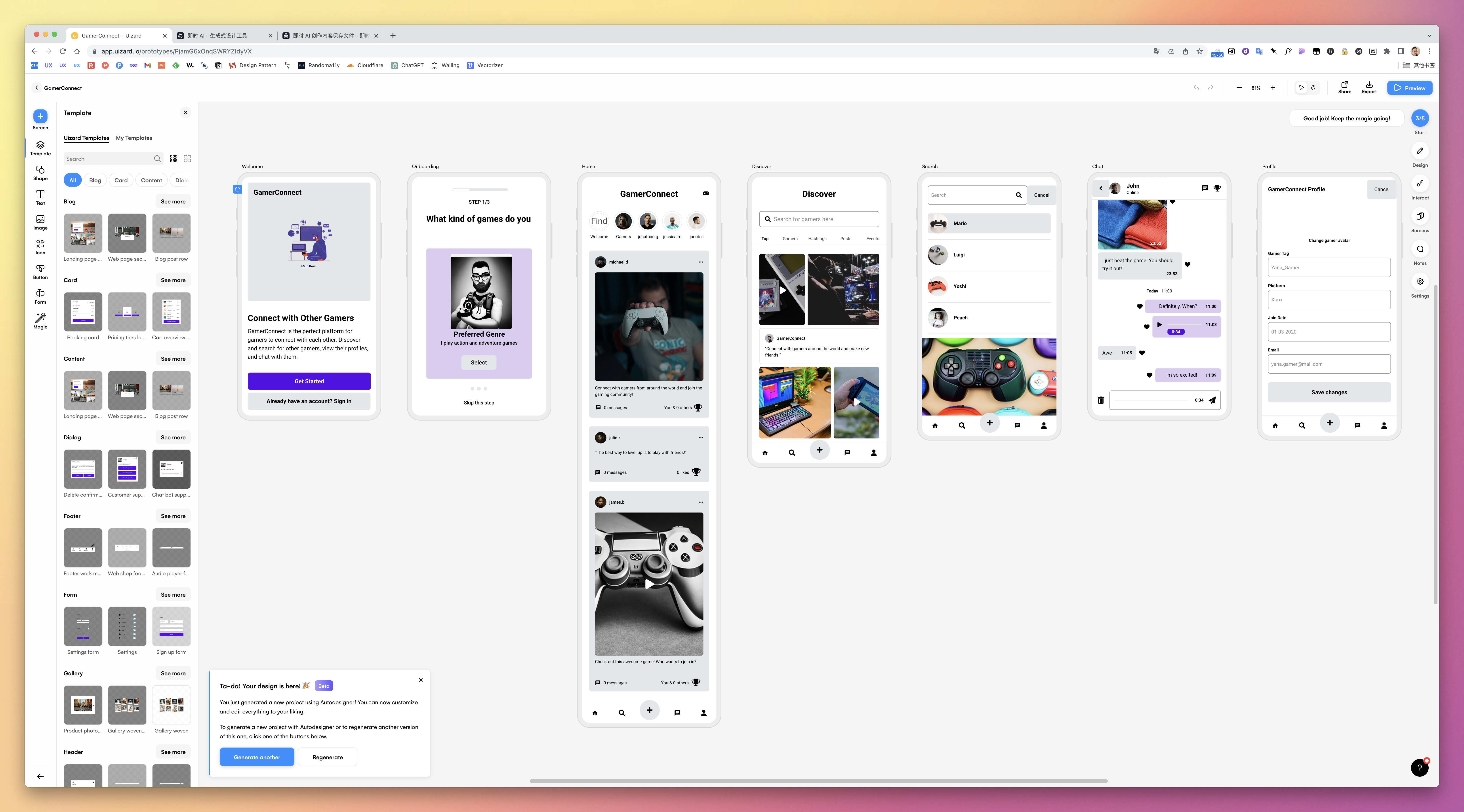The image size is (1464, 812).
Task: Click the template Search field
Action: coord(113,159)
